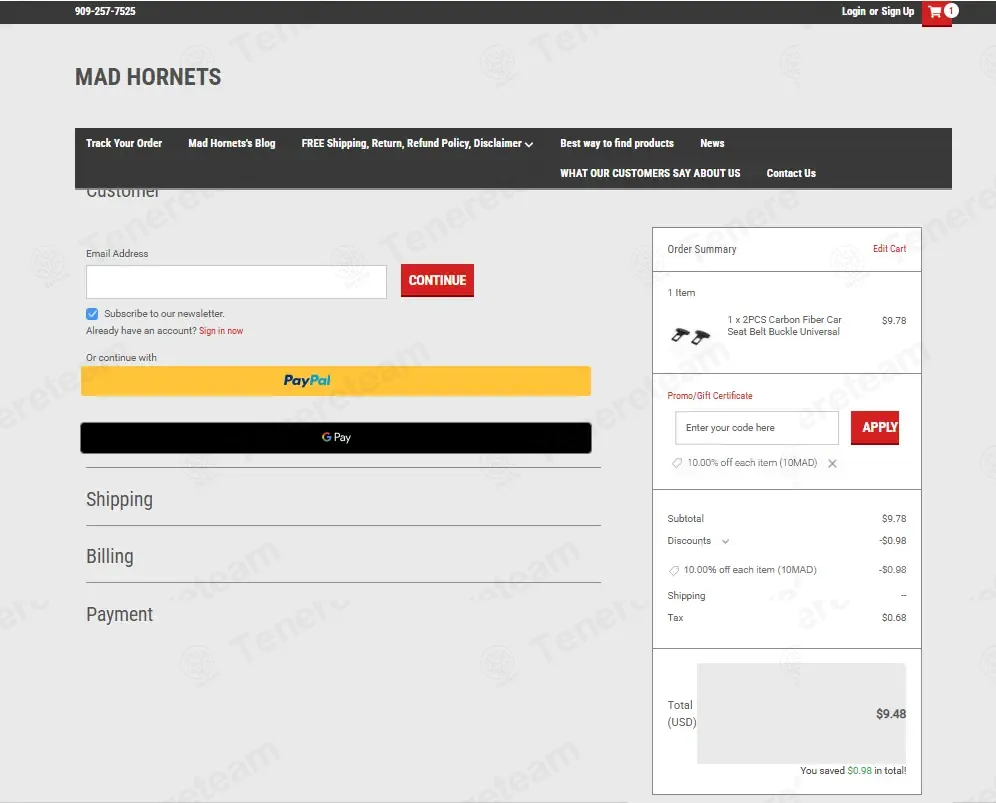Viewport: 996px width, 803px height.
Task: Open Track Your Order menu item
Action: click(124, 144)
